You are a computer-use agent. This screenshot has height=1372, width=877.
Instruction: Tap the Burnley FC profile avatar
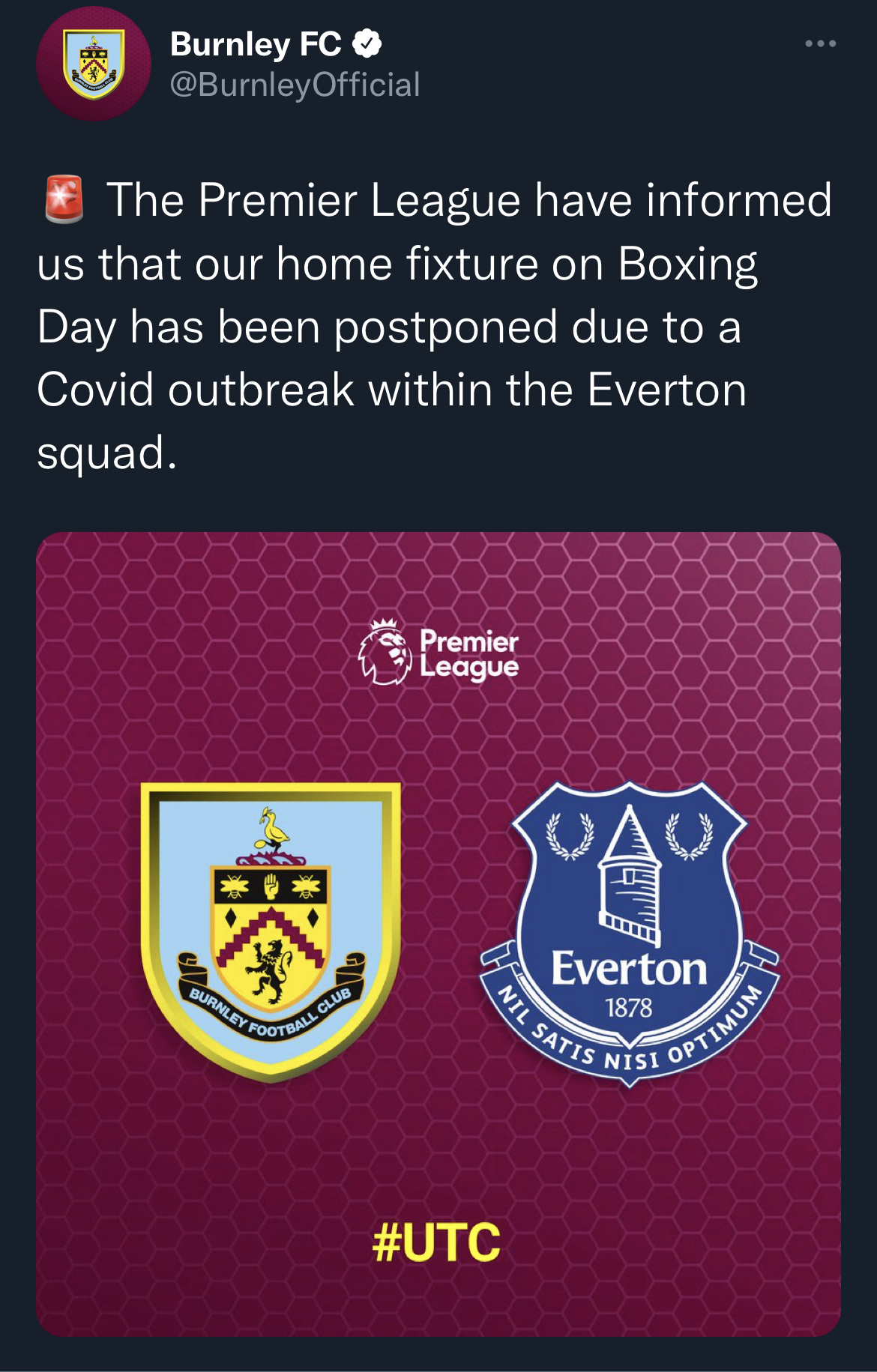click(94, 64)
